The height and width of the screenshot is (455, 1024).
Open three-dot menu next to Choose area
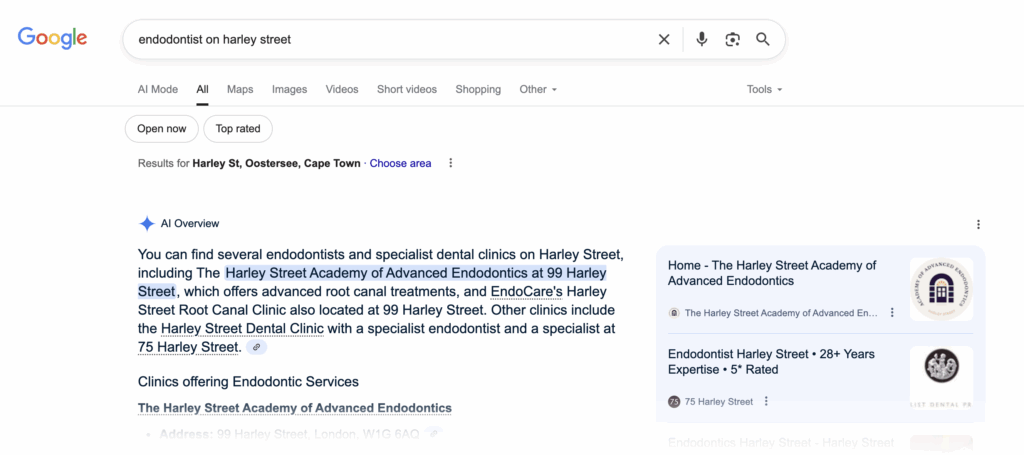coord(451,163)
